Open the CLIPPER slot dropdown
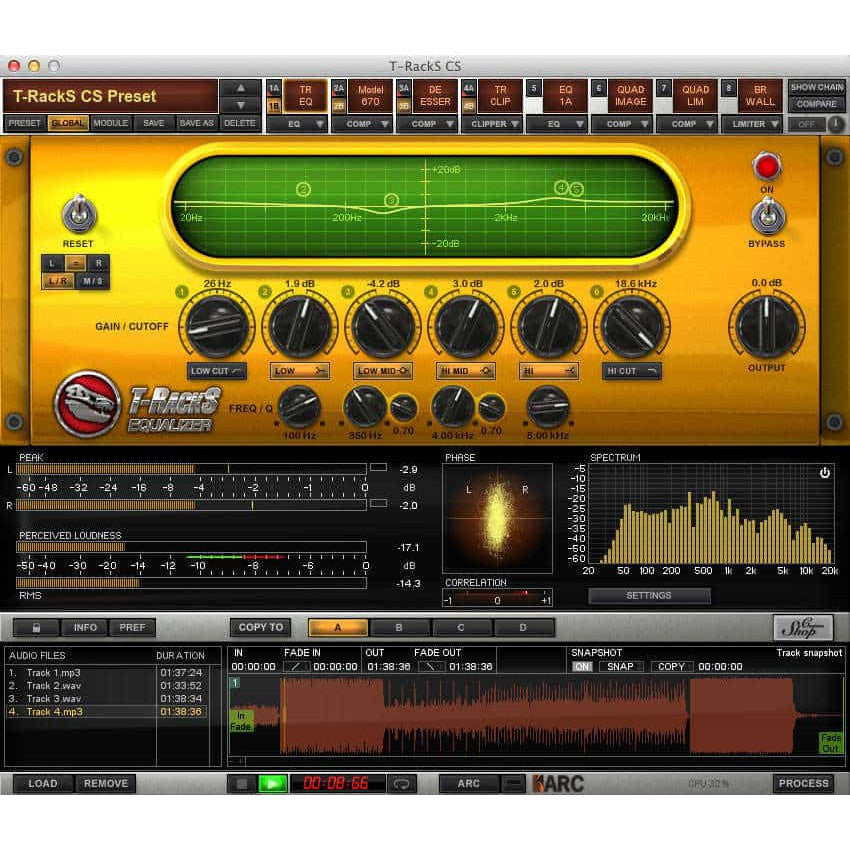Viewport: 850px width, 850px height. pyautogui.click(x=493, y=123)
